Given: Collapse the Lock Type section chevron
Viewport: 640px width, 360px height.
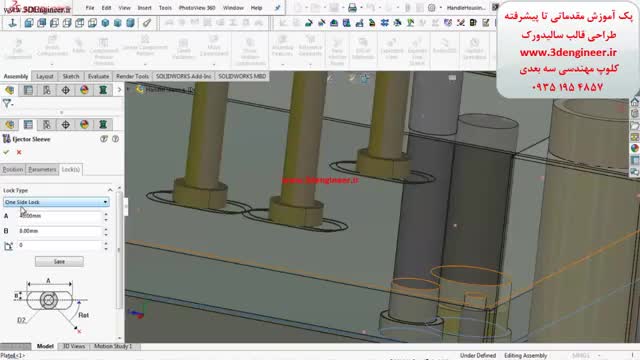Looking at the screenshot, I should coord(110,190).
